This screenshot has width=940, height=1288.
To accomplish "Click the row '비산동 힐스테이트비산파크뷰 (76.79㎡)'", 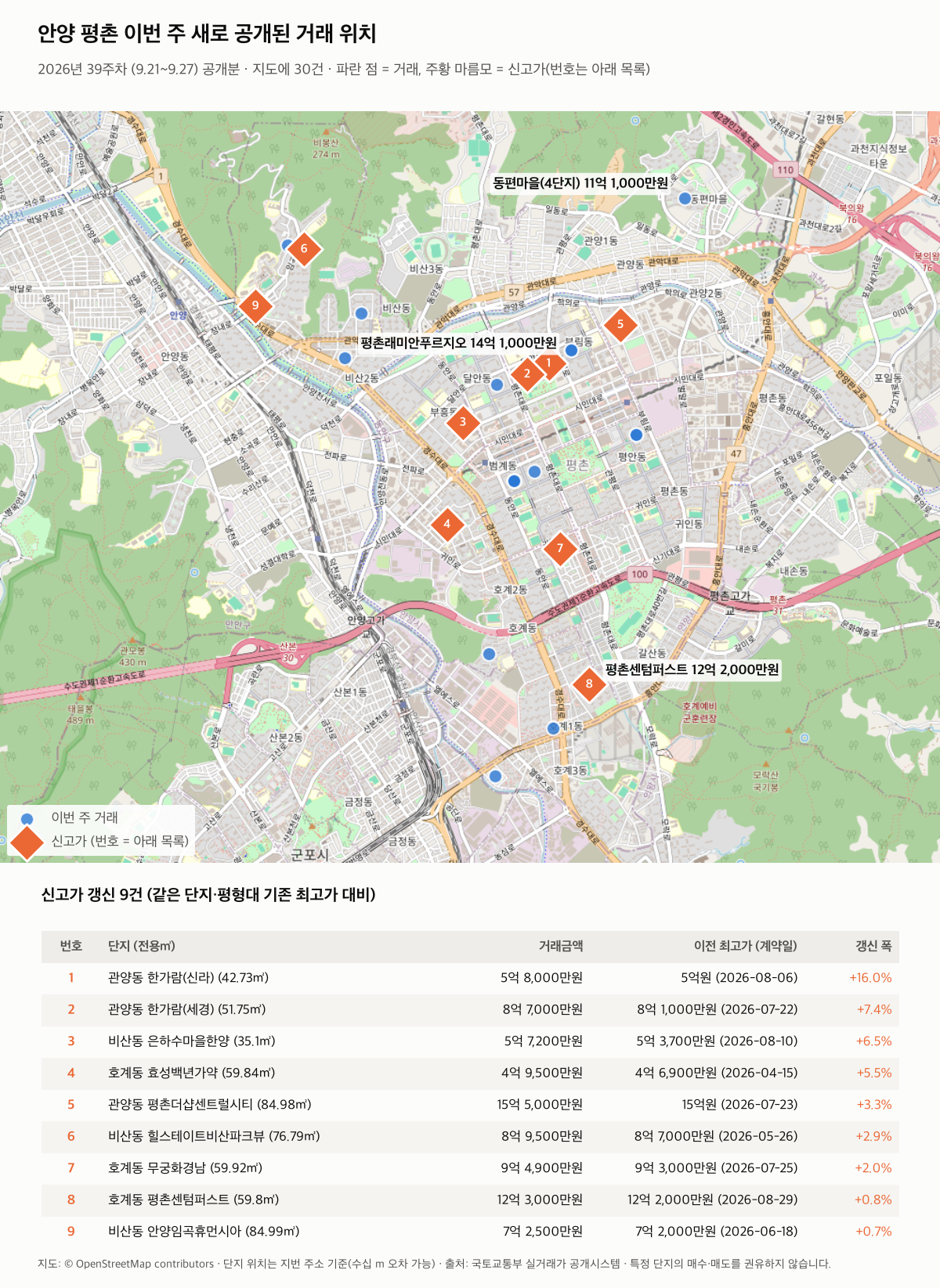I will (470, 1137).
